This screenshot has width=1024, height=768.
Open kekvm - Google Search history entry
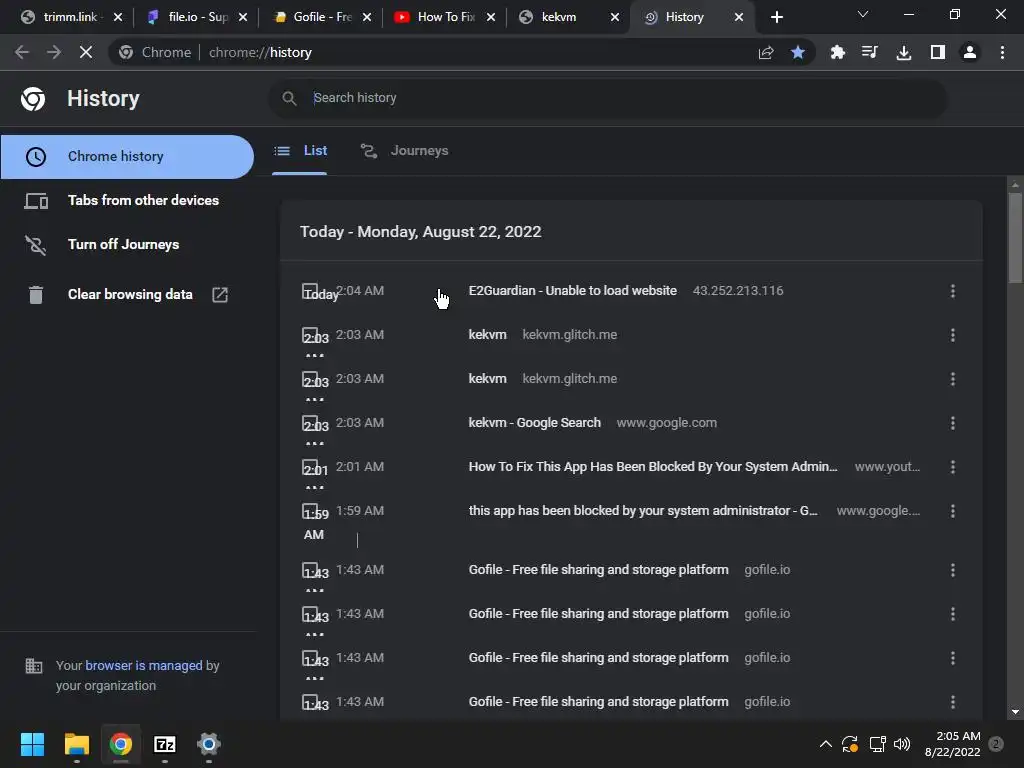pos(534,423)
